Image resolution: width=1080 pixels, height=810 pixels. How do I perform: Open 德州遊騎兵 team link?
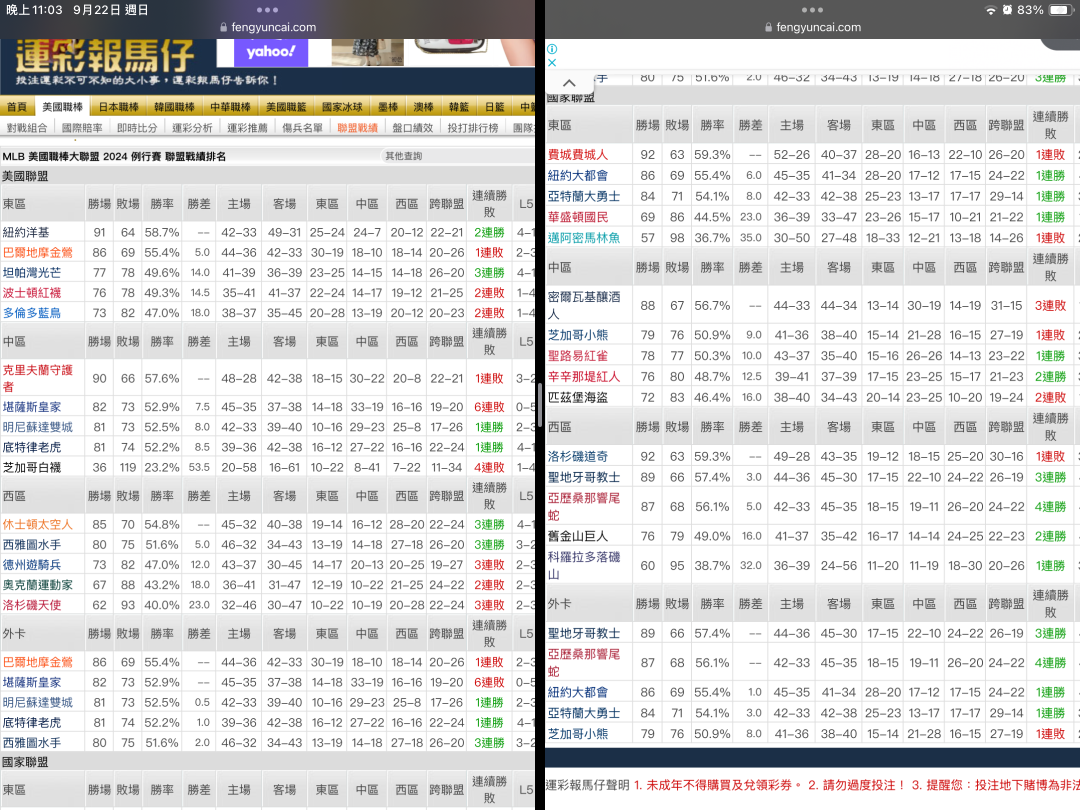[x=32, y=564]
